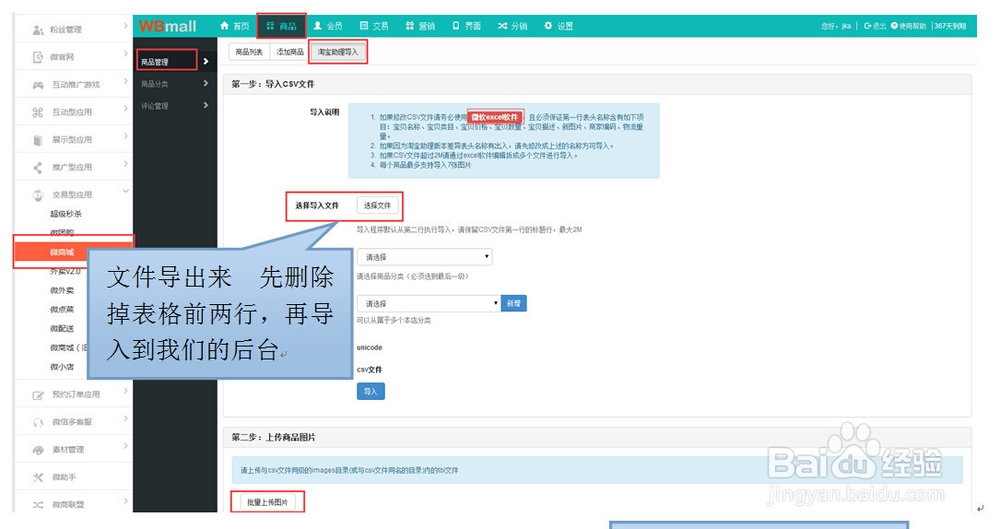Click the gear icon beside 设置
The image size is (1000, 529).
548,26
